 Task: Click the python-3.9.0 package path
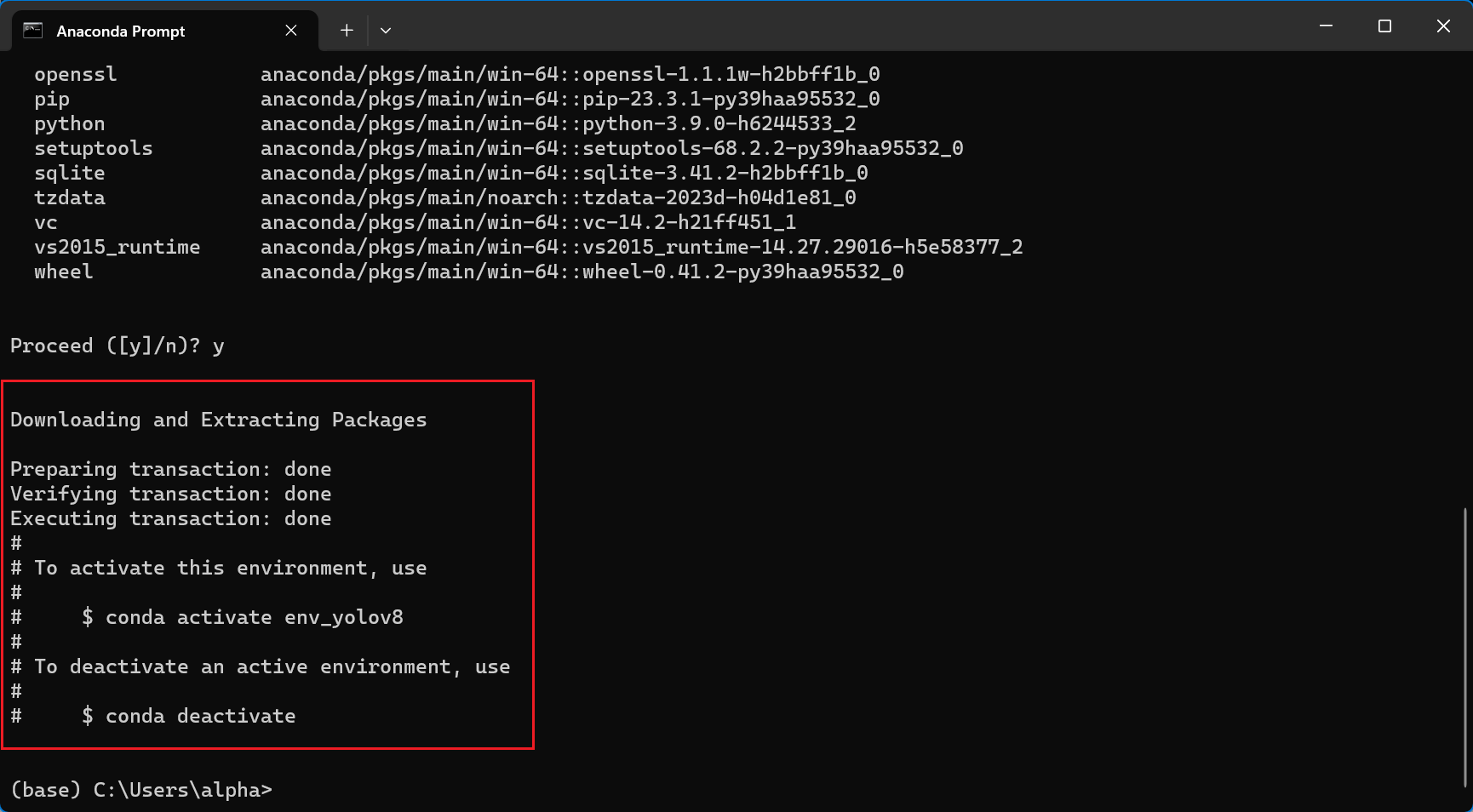[558, 123]
